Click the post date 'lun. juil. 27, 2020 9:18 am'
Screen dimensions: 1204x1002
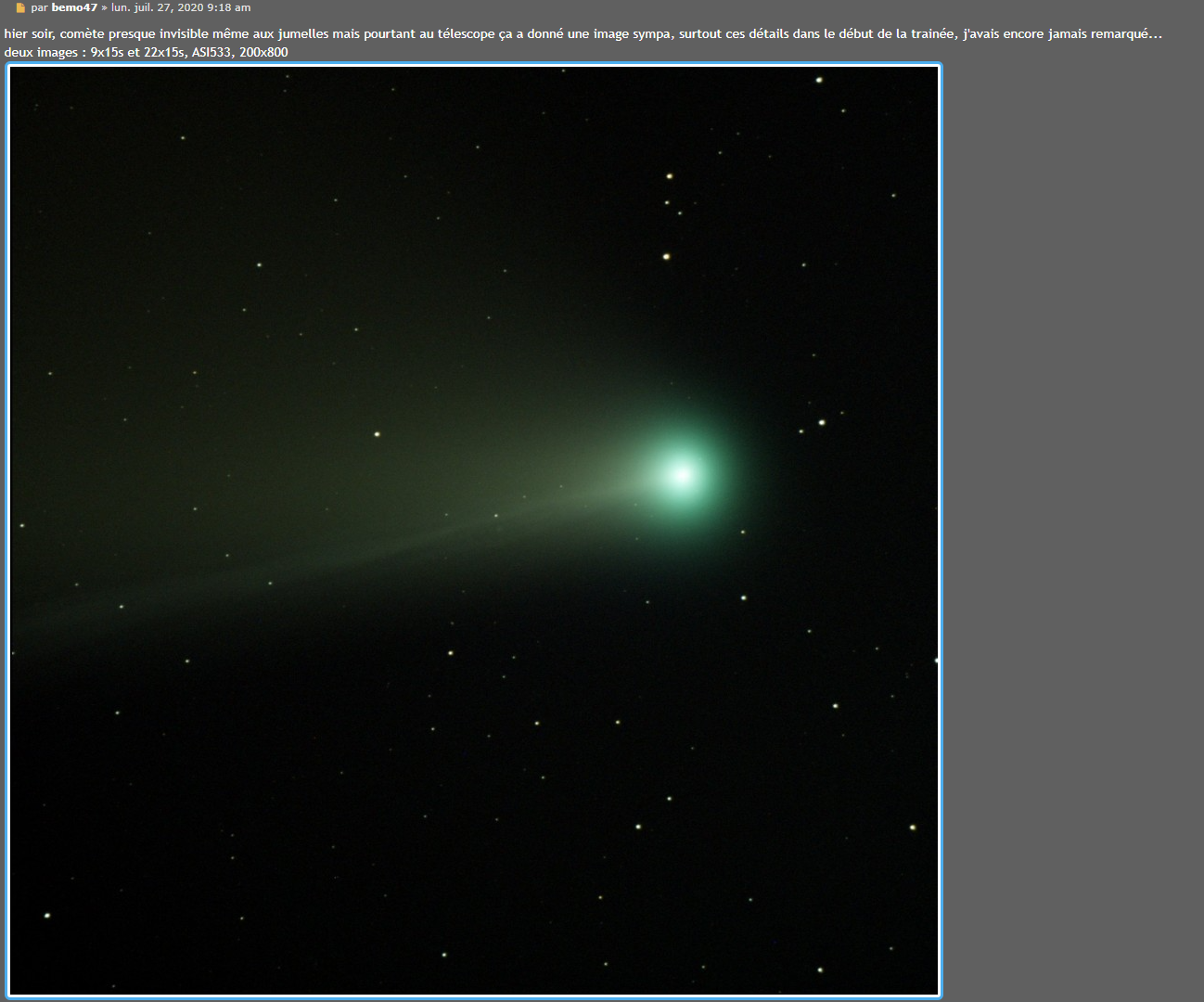(x=181, y=7)
